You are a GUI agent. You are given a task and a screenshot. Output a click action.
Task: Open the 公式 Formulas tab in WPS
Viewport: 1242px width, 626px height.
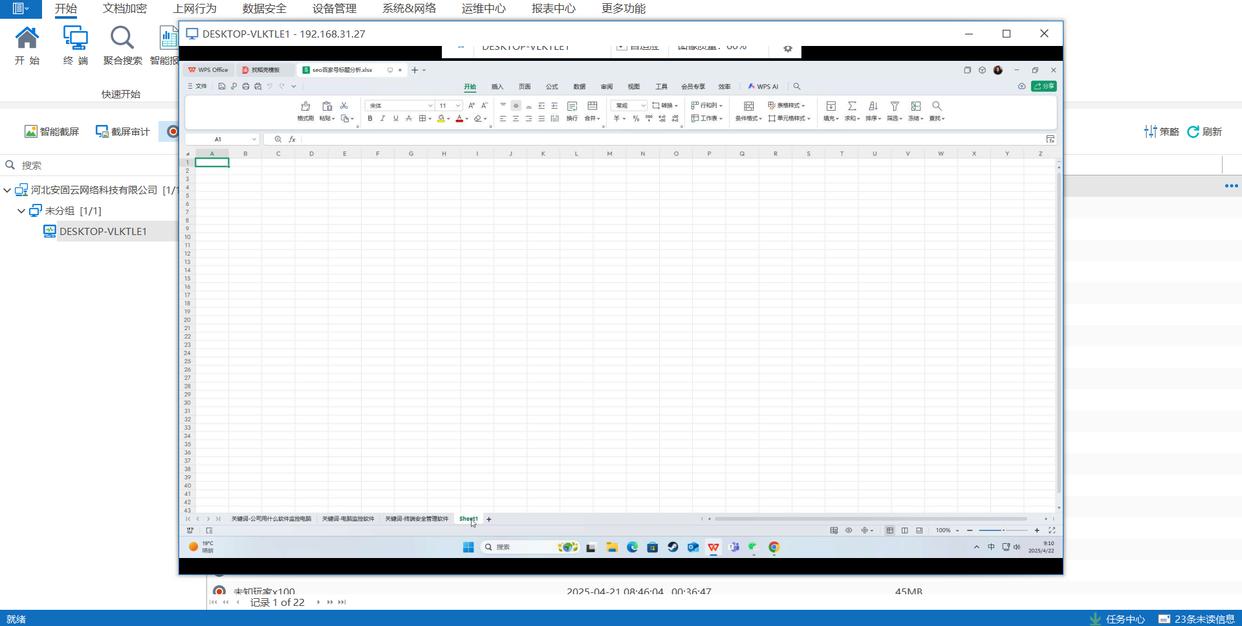(x=552, y=87)
